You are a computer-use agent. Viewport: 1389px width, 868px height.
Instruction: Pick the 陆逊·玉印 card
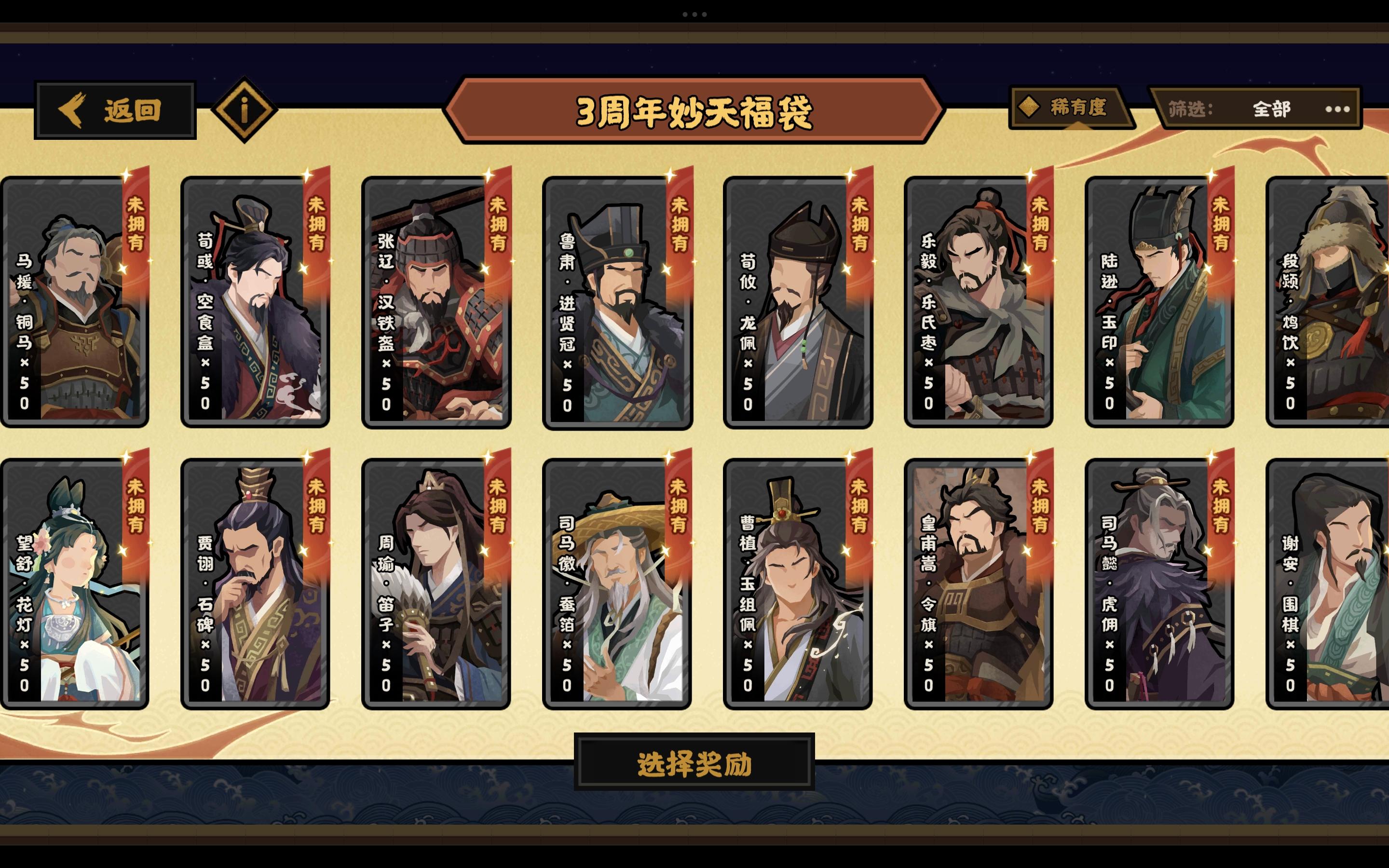tap(1159, 300)
